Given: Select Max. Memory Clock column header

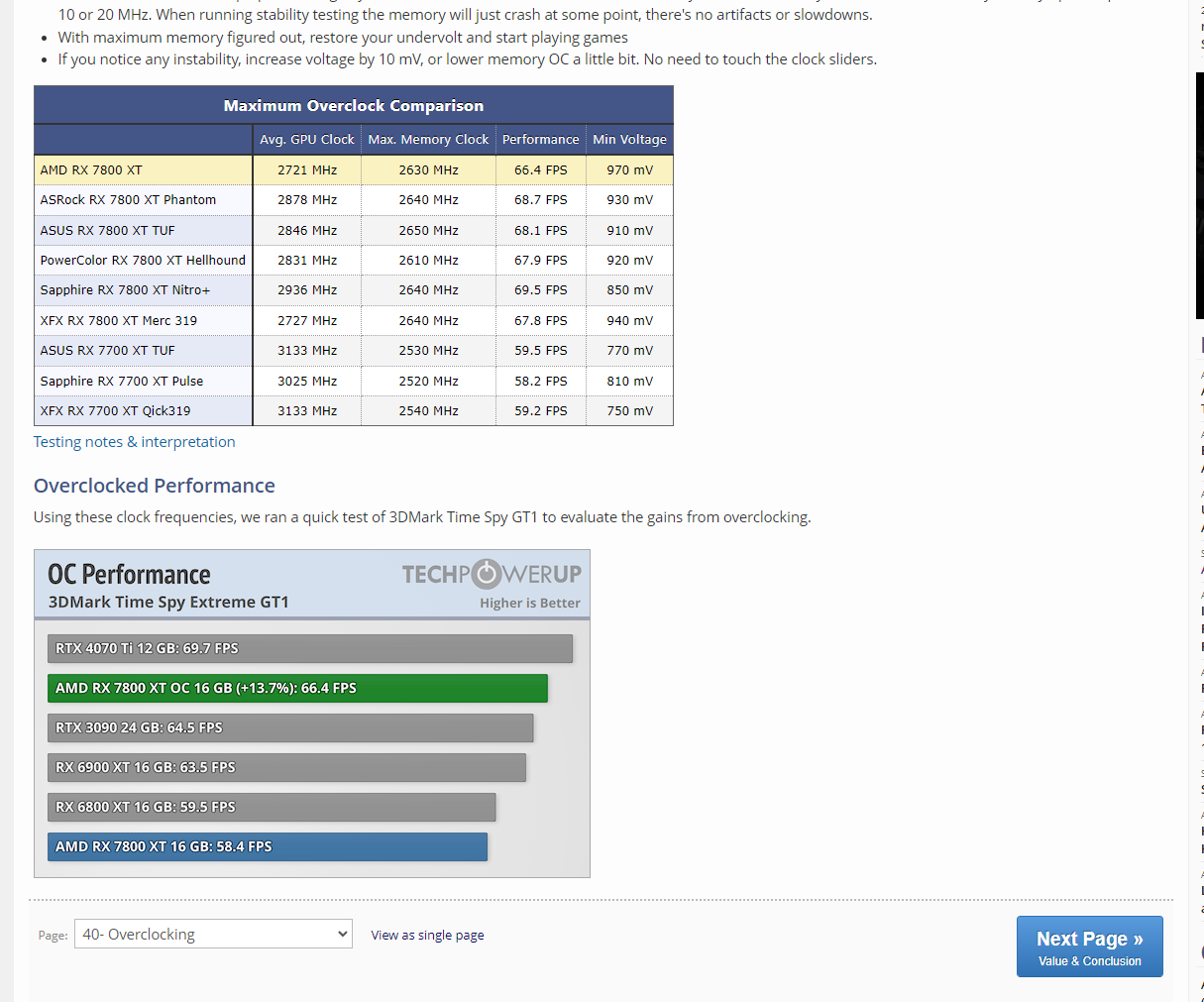Looking at the screenshot, I should pos(428,140).
